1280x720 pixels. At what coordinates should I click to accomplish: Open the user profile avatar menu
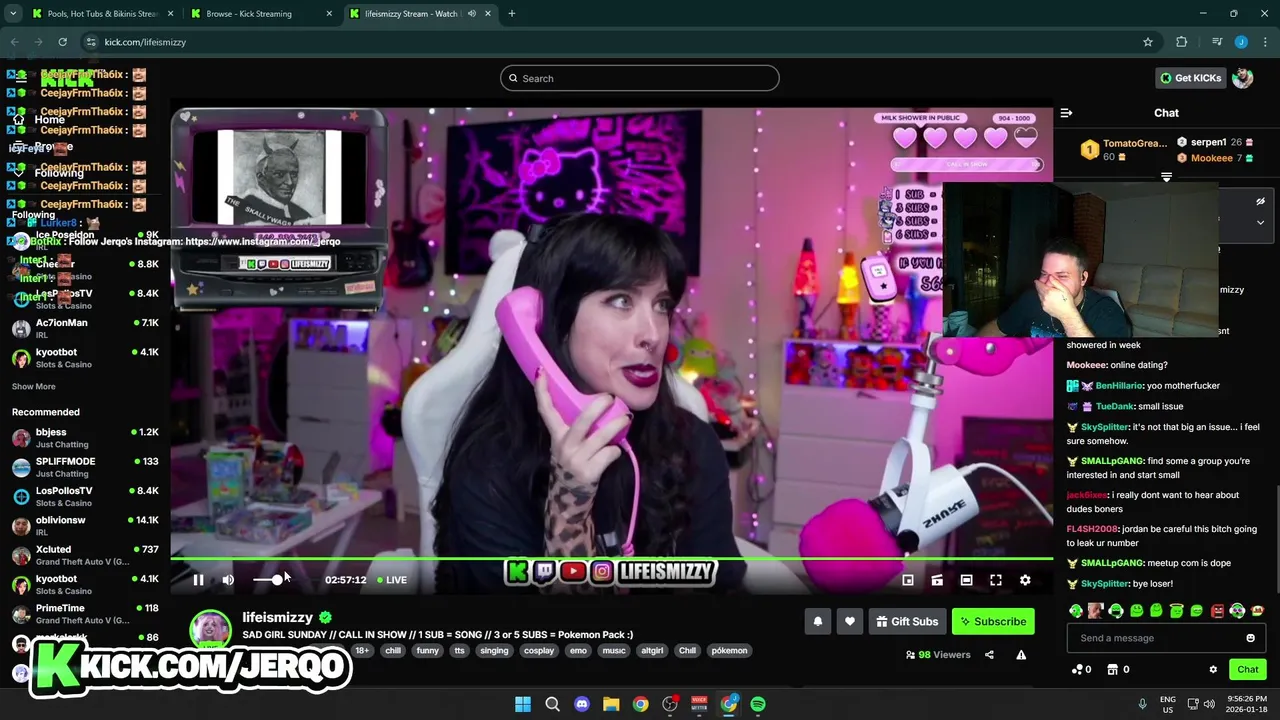click(x=1243, y=78)
